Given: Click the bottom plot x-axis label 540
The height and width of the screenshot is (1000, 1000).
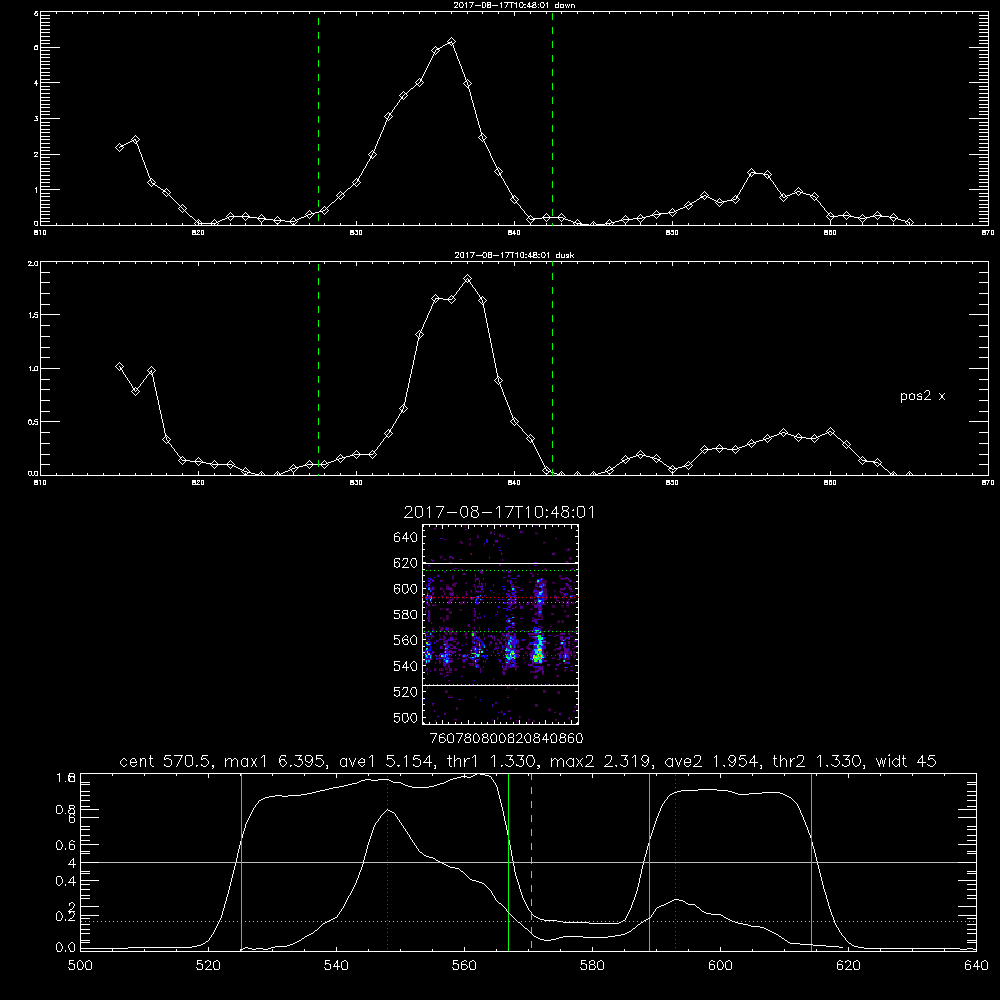Looking at the screenshot, I should 336,966.
